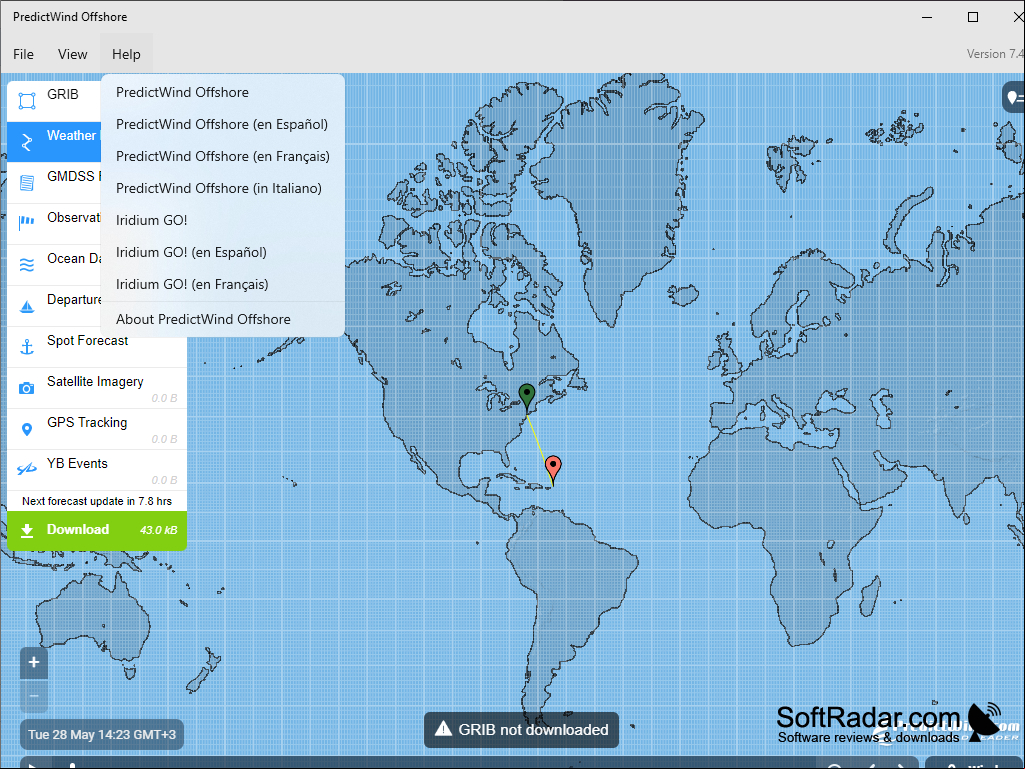Click the 43.0 kB download size text
This screenshot has width=1025, height=769.
[x=159, y=530]
